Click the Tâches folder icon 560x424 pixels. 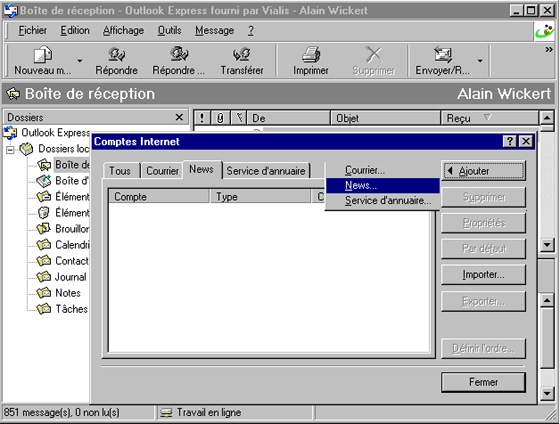point(44,309)
